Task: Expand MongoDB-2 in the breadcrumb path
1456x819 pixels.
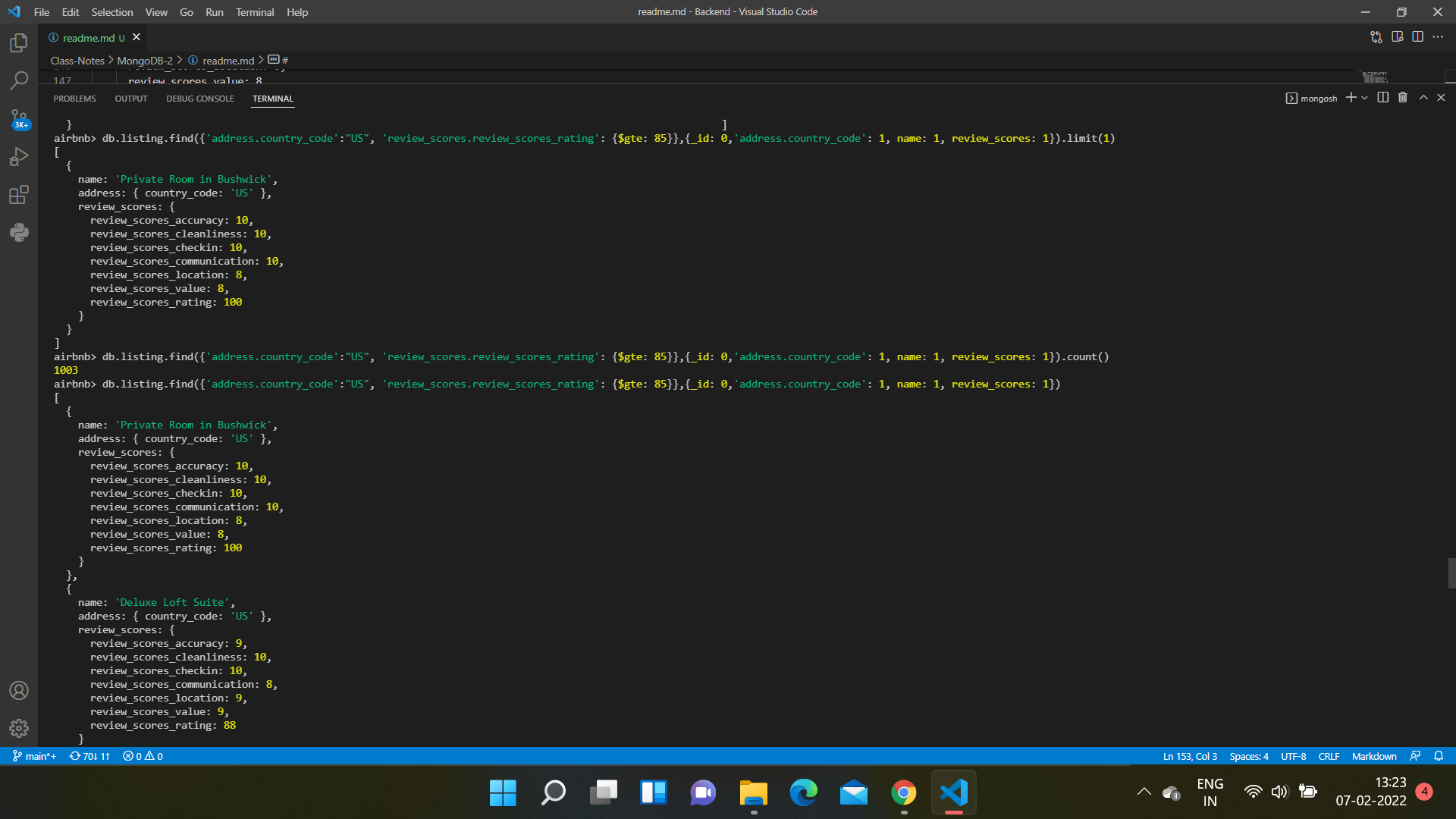Action: point(144,60)
